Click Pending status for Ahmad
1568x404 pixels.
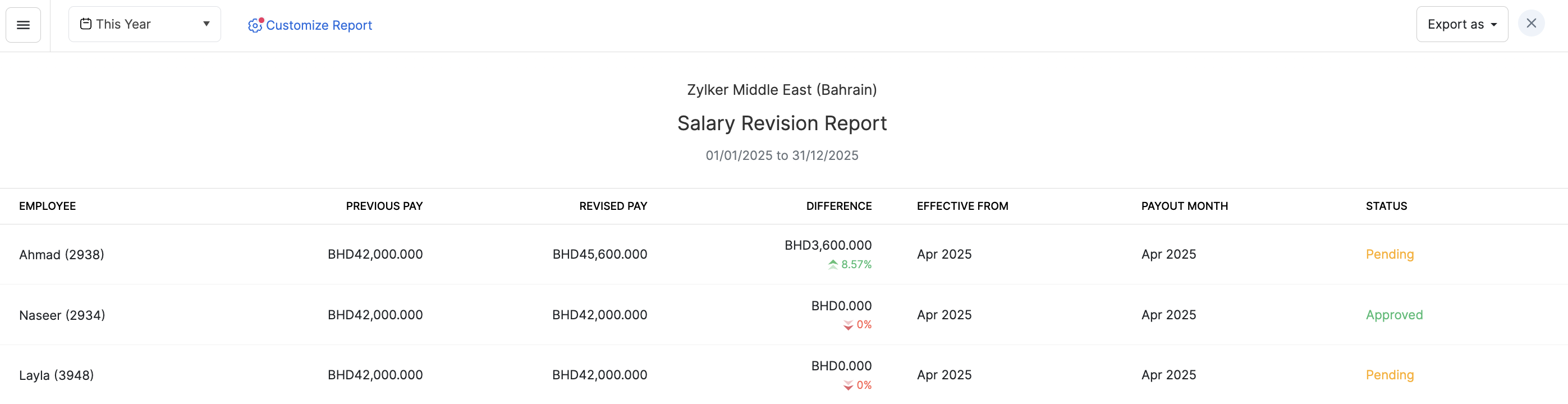(1389, 254)
